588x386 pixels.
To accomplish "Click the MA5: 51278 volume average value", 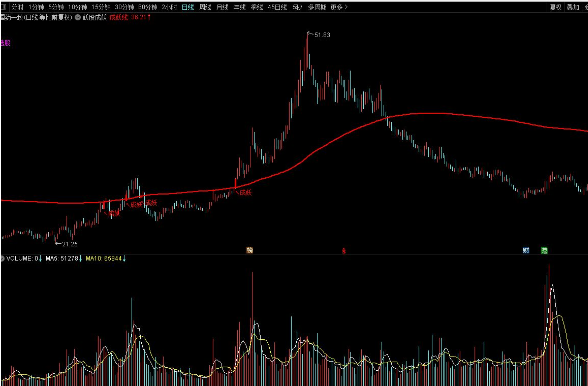I will point(63,258).
